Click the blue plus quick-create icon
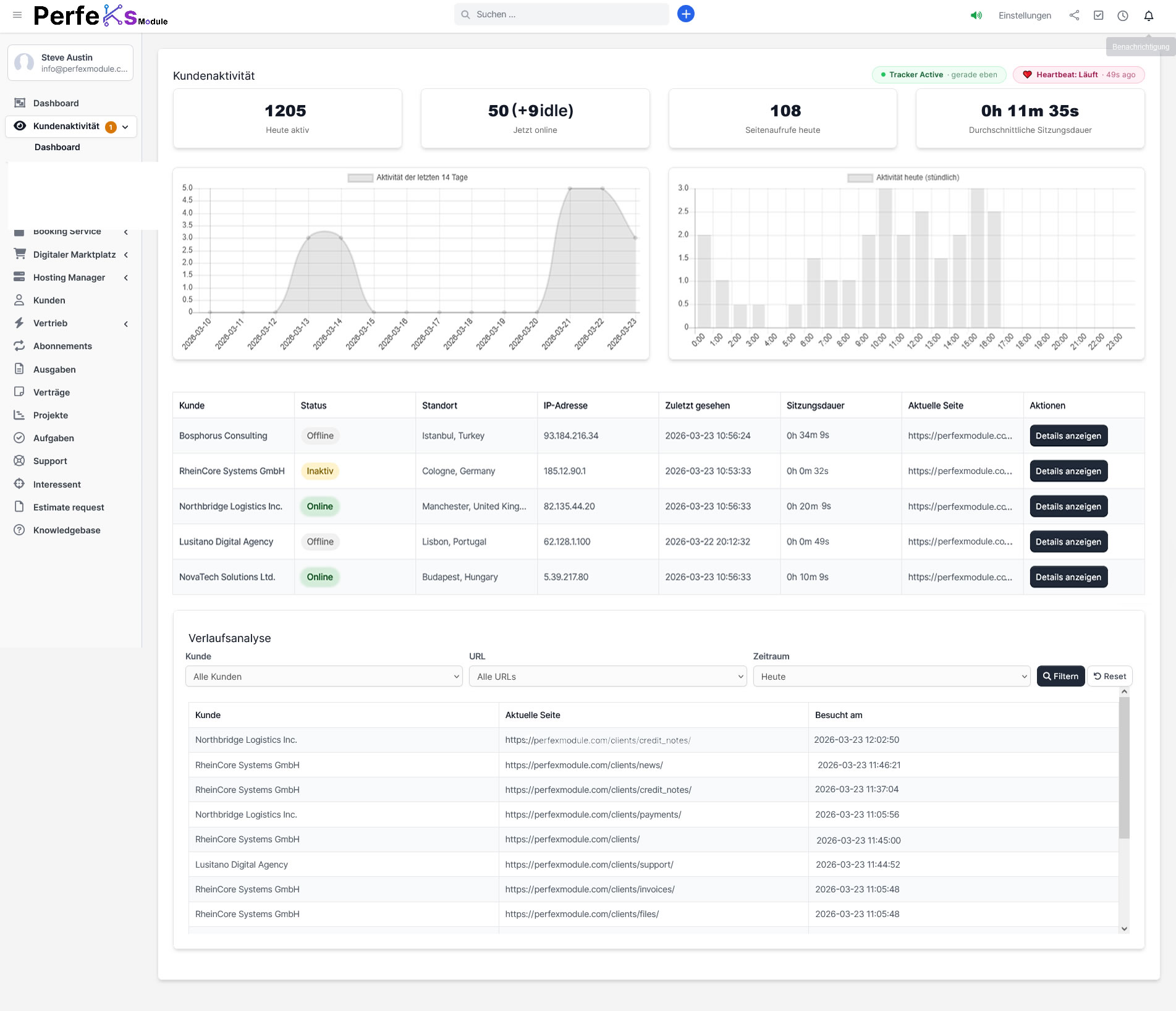 pyautogui.click(x=685, y=14)
